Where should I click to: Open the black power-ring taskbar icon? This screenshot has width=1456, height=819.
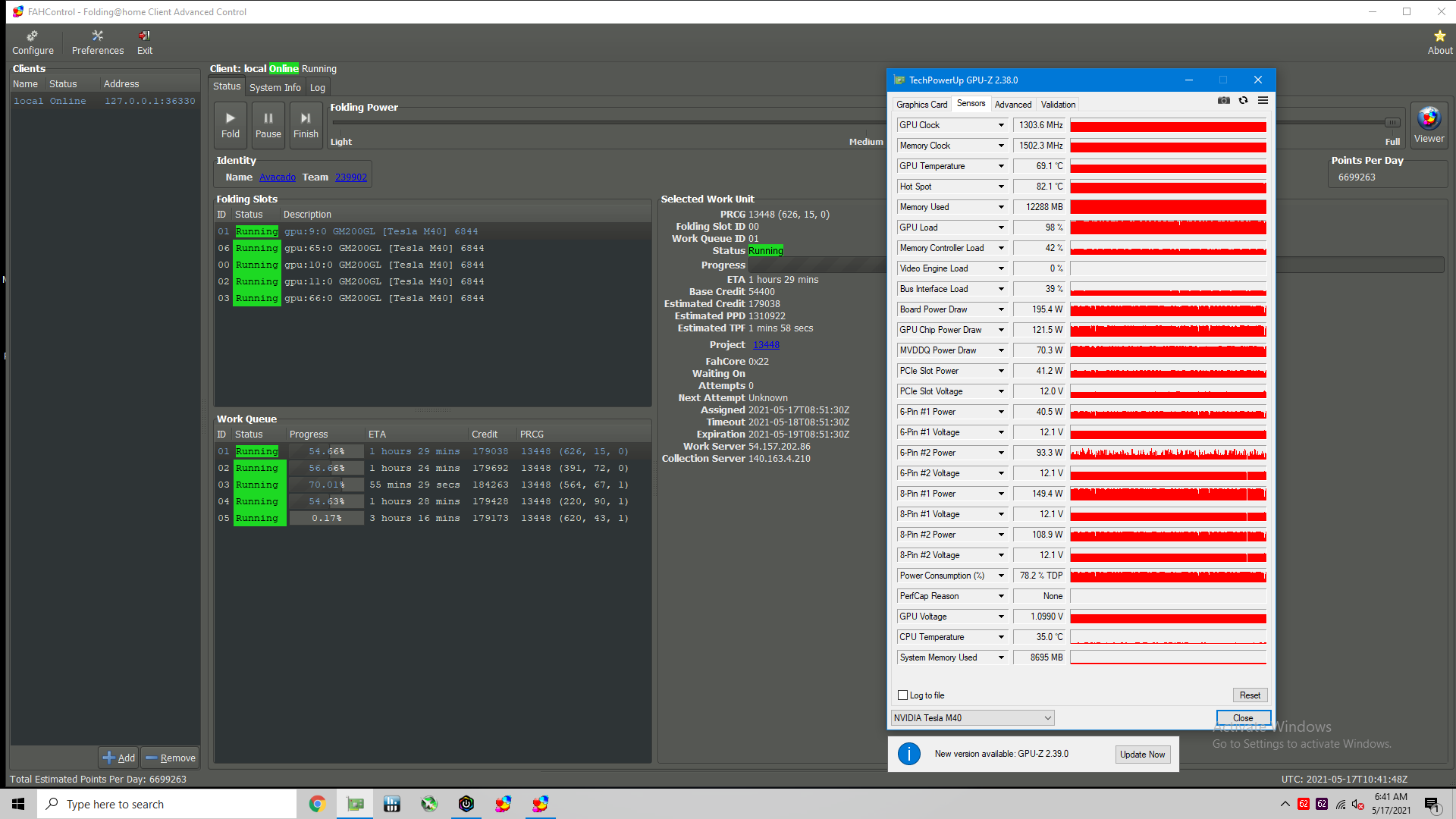(466, 804)
